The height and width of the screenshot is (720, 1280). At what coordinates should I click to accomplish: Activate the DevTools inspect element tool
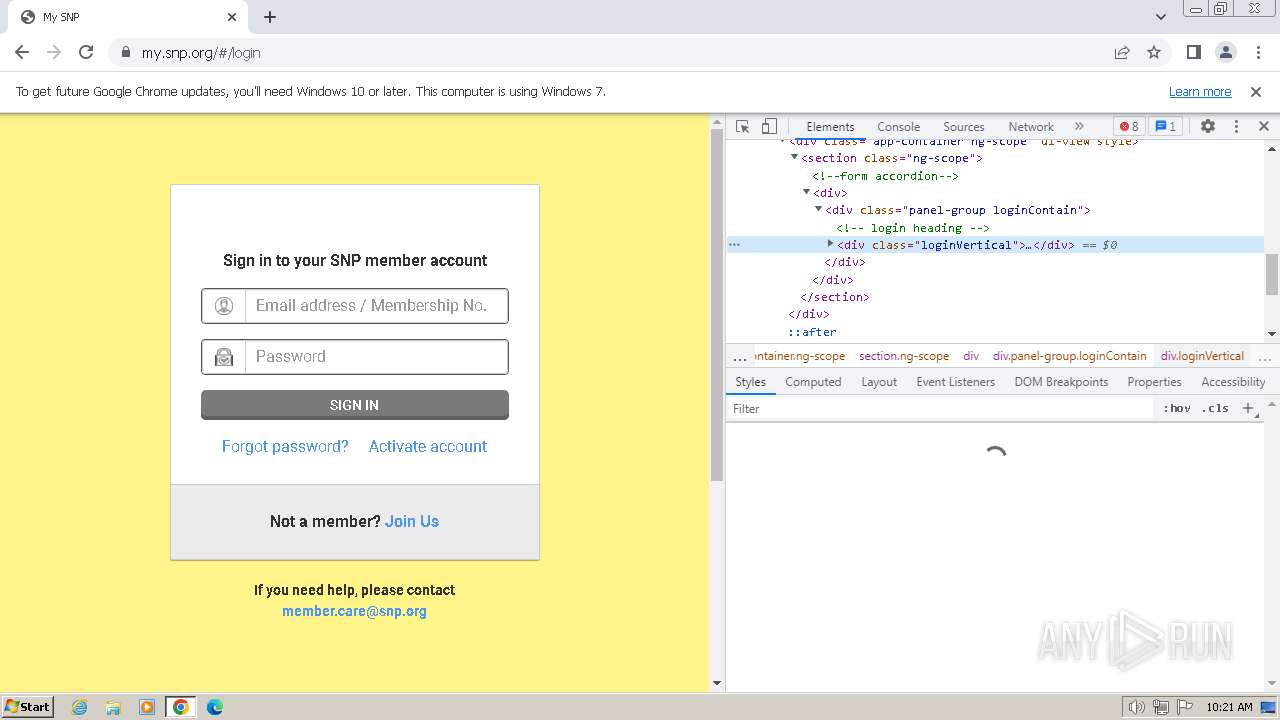(742, 127)
